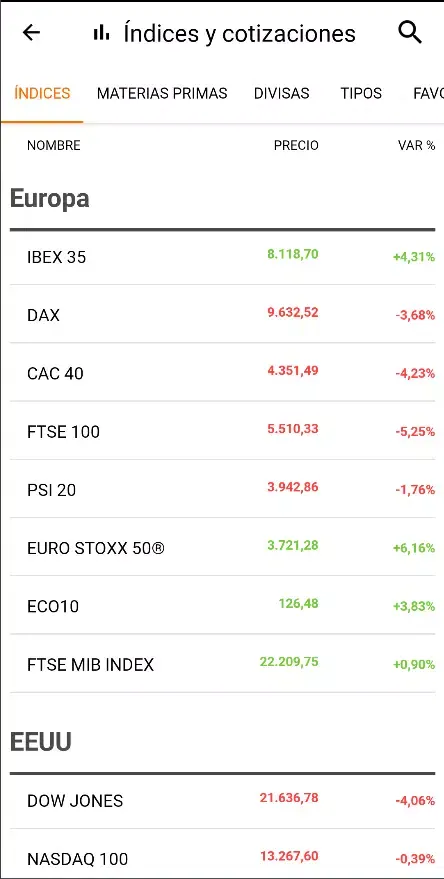Select the Índices tab

pyautogui.click(x=42, y=93)
